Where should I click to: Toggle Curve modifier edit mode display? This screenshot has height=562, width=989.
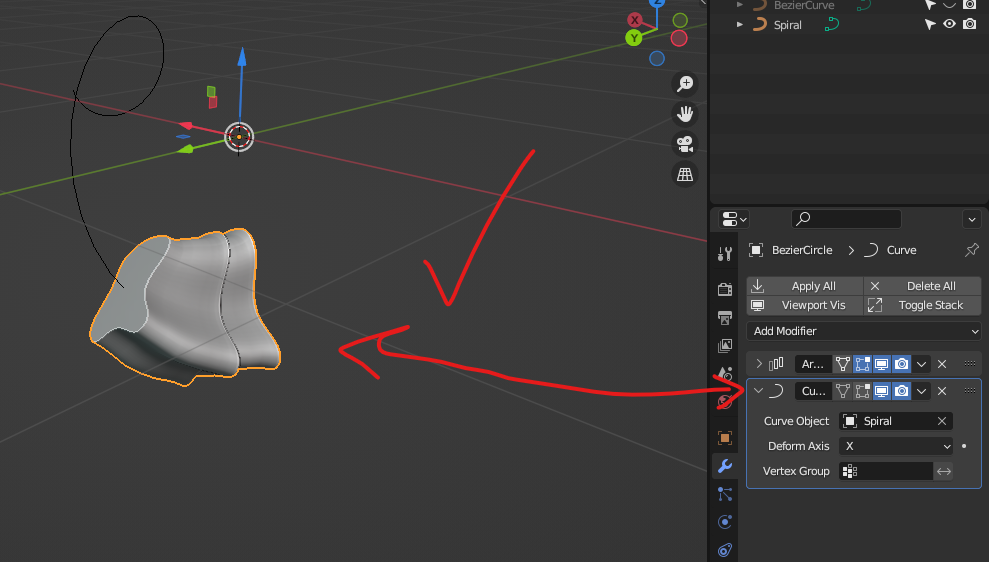click(x=862, y=391)
